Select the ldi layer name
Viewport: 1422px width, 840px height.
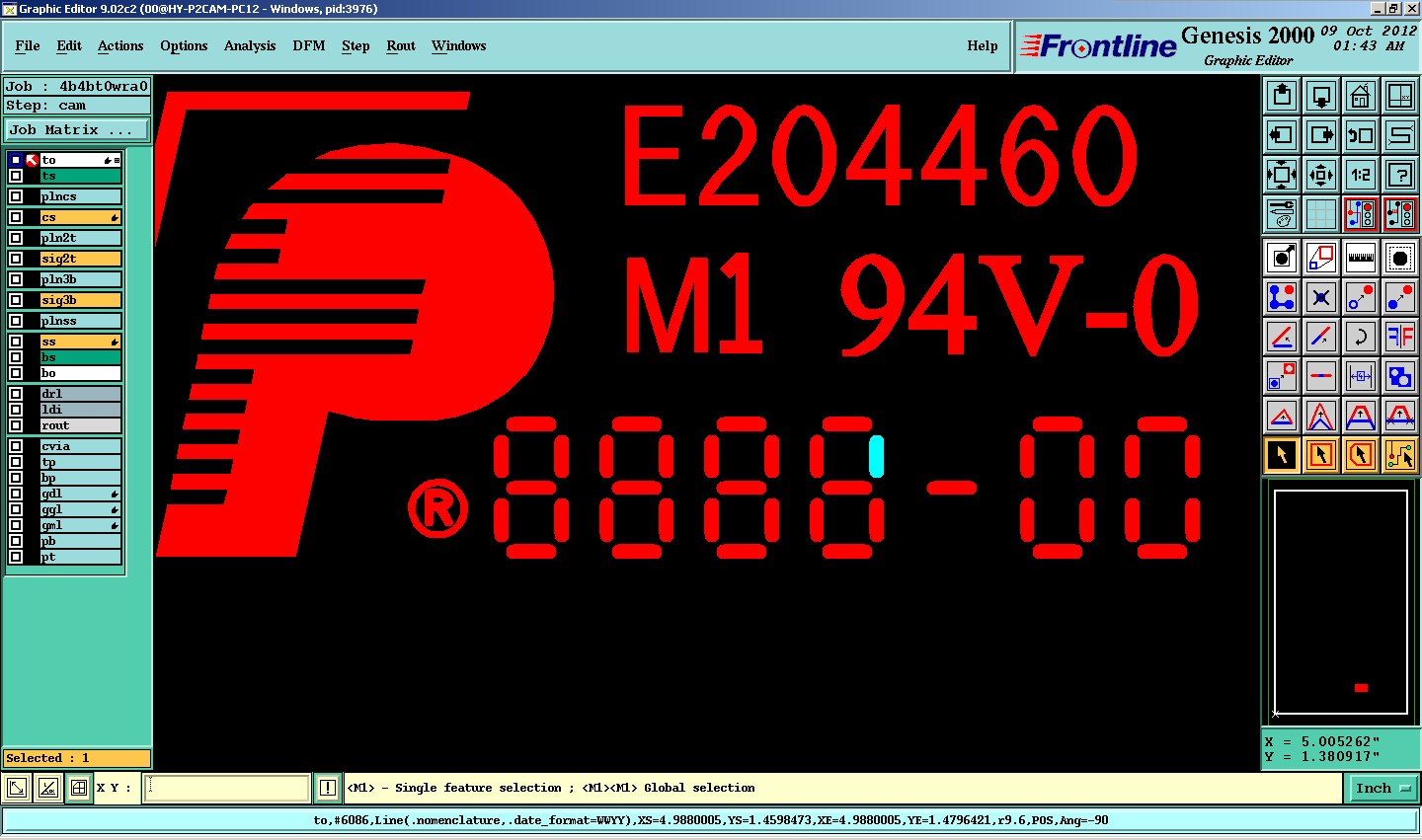[x=81, y=410]
